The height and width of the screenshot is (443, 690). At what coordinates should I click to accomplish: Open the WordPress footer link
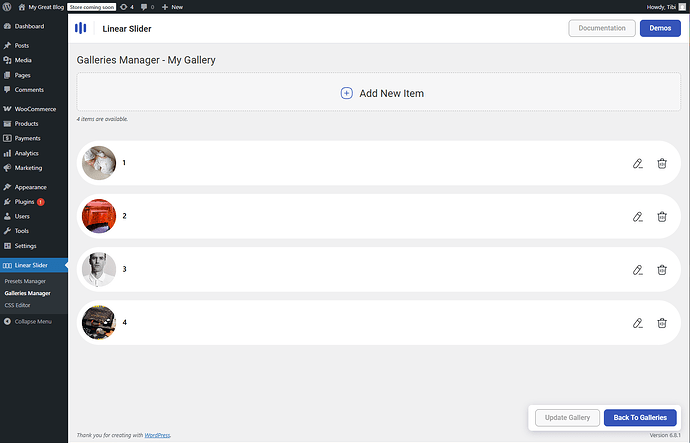click(157, 435)
